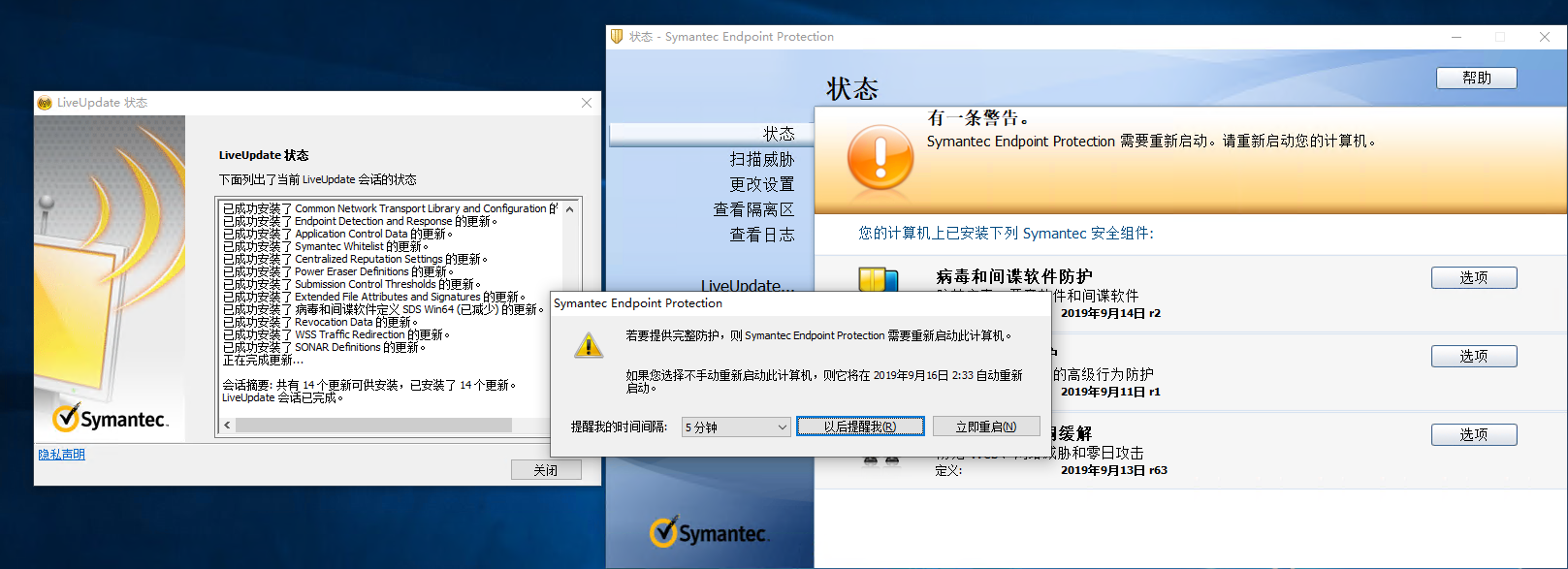
Task: Open 查看隔离区 in the sidebar
Action: pos(753,209)
